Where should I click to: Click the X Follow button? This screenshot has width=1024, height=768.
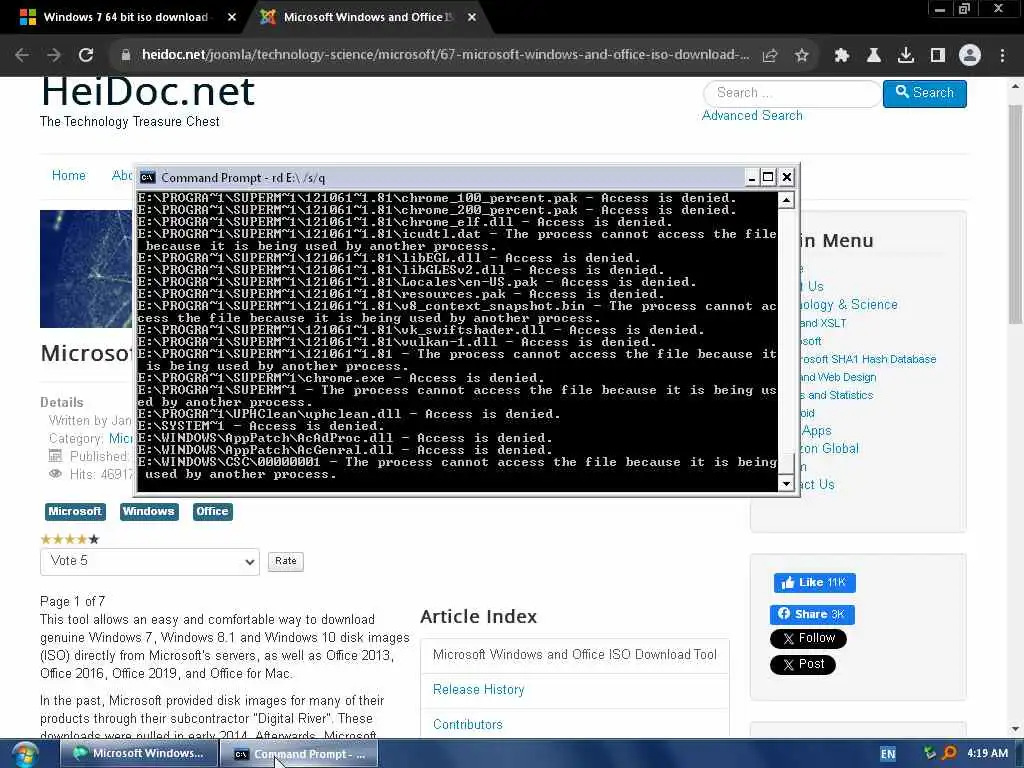coord(808,639)
